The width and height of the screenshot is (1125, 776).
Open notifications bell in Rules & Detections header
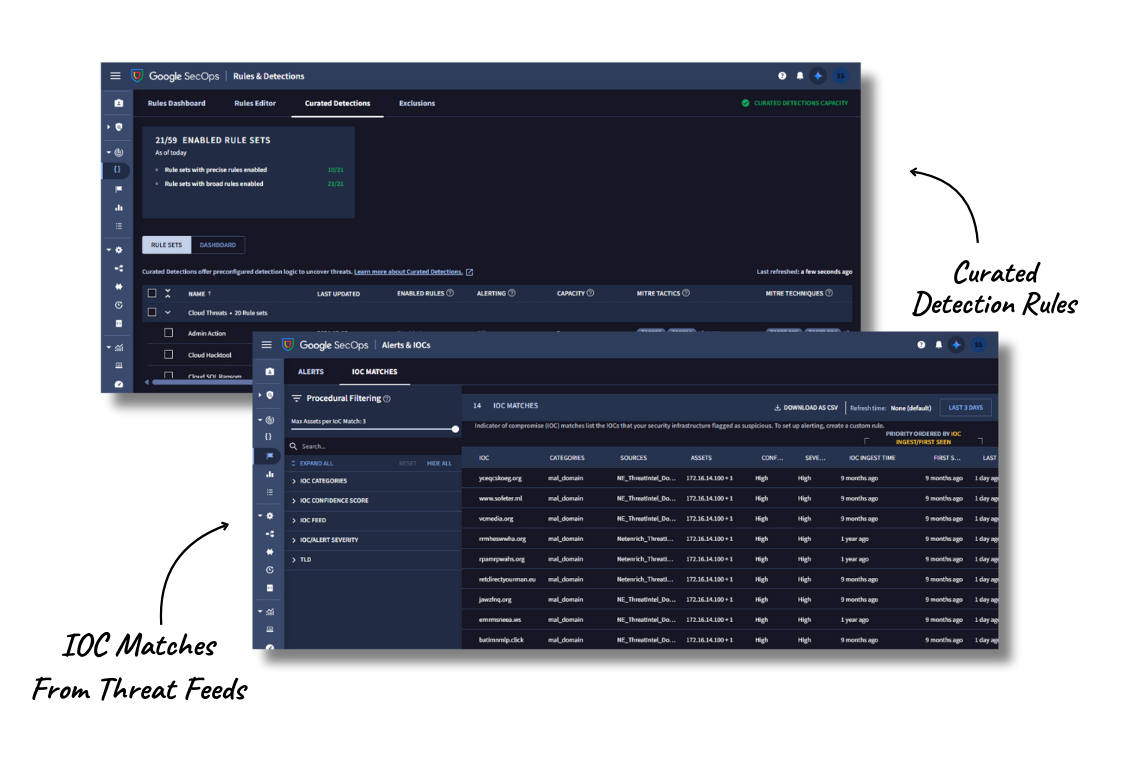800,75
